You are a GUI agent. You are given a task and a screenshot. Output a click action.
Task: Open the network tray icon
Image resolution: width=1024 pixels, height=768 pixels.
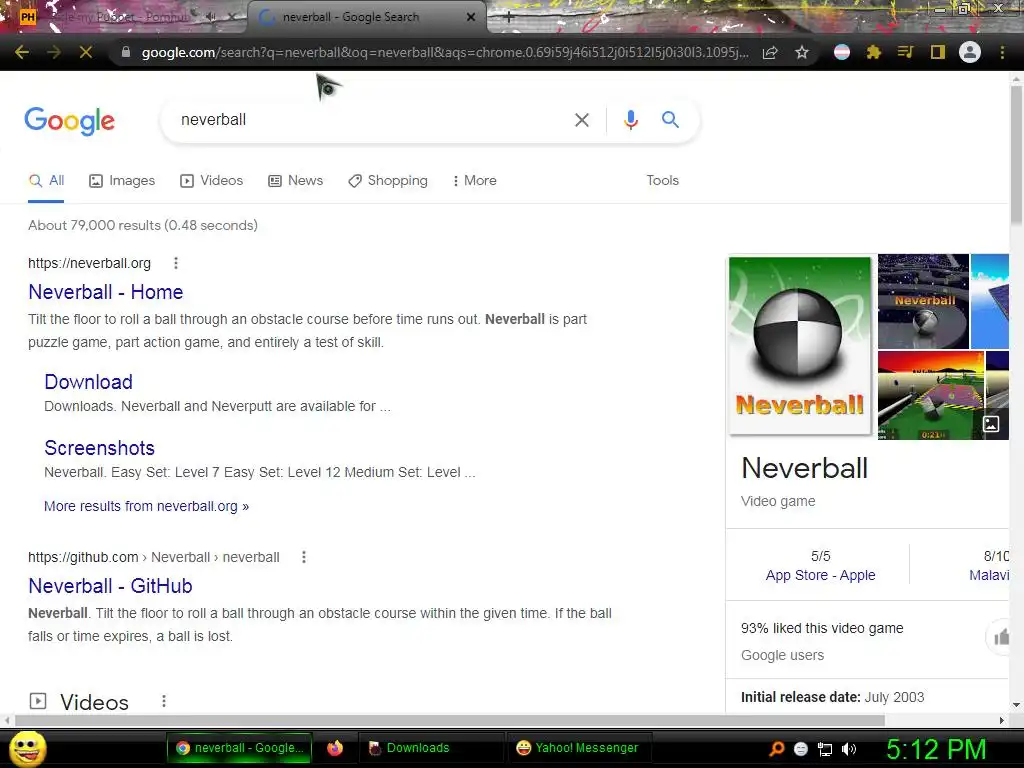point(825,749)
